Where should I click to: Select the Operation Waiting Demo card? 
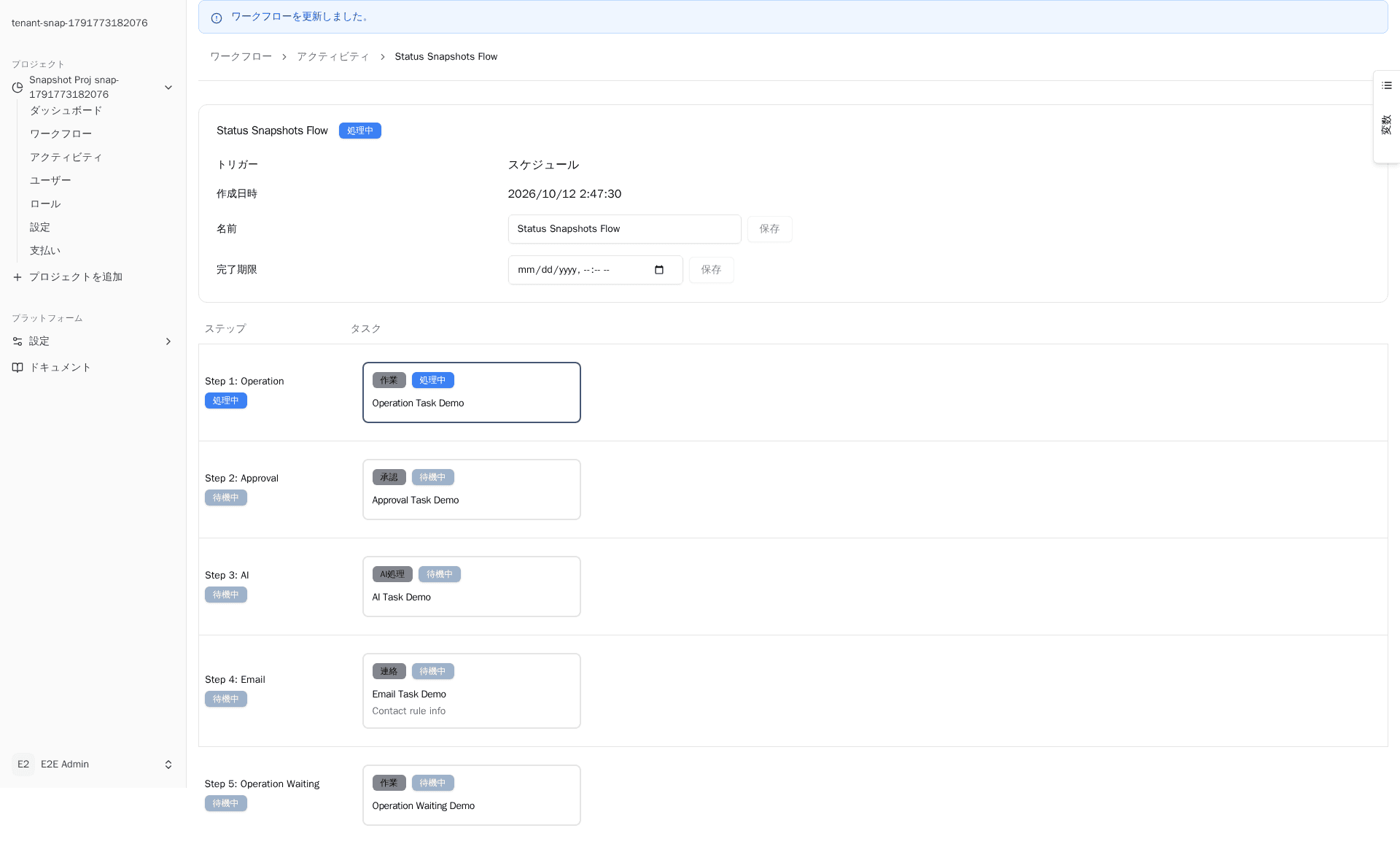pyautogui.click(x=472, y=795)
